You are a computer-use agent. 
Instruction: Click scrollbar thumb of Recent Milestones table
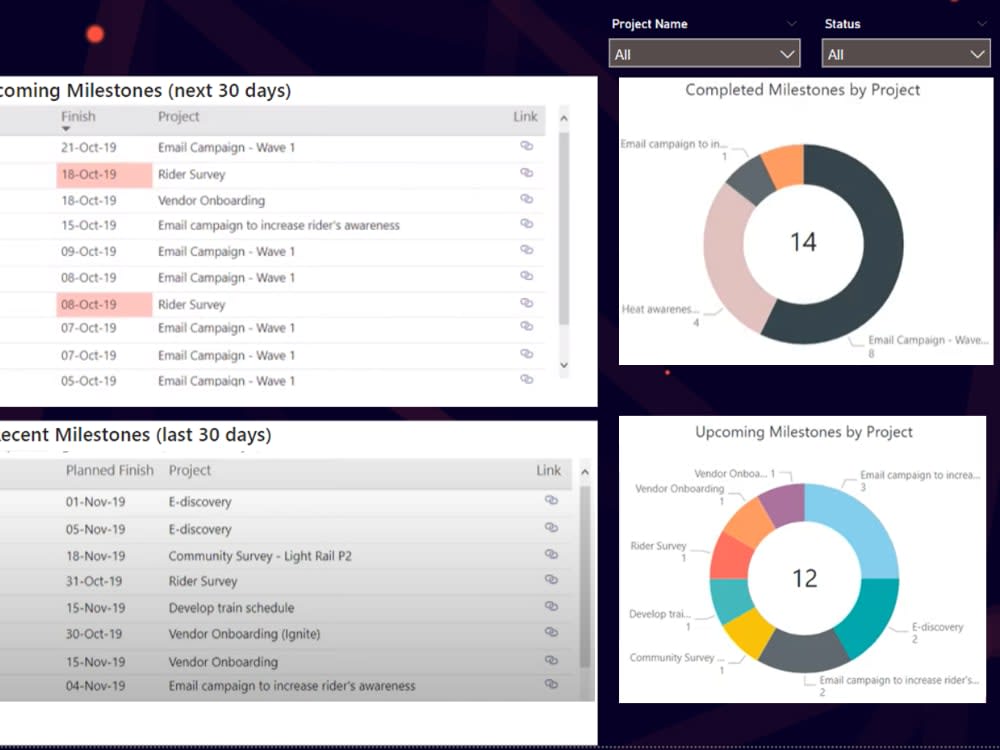click(x=585, y=577)
